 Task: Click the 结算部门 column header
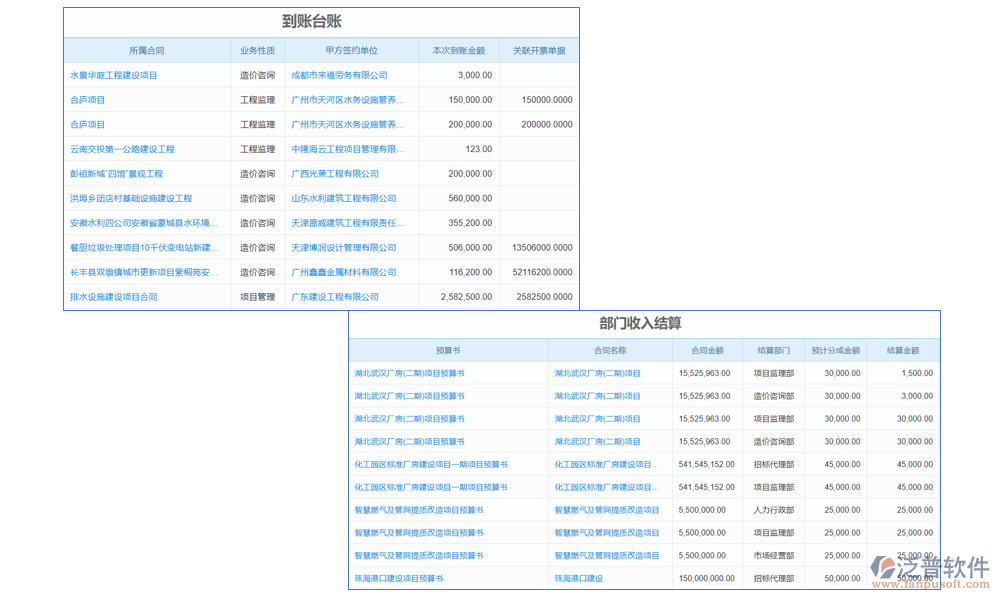click(773, 351)
